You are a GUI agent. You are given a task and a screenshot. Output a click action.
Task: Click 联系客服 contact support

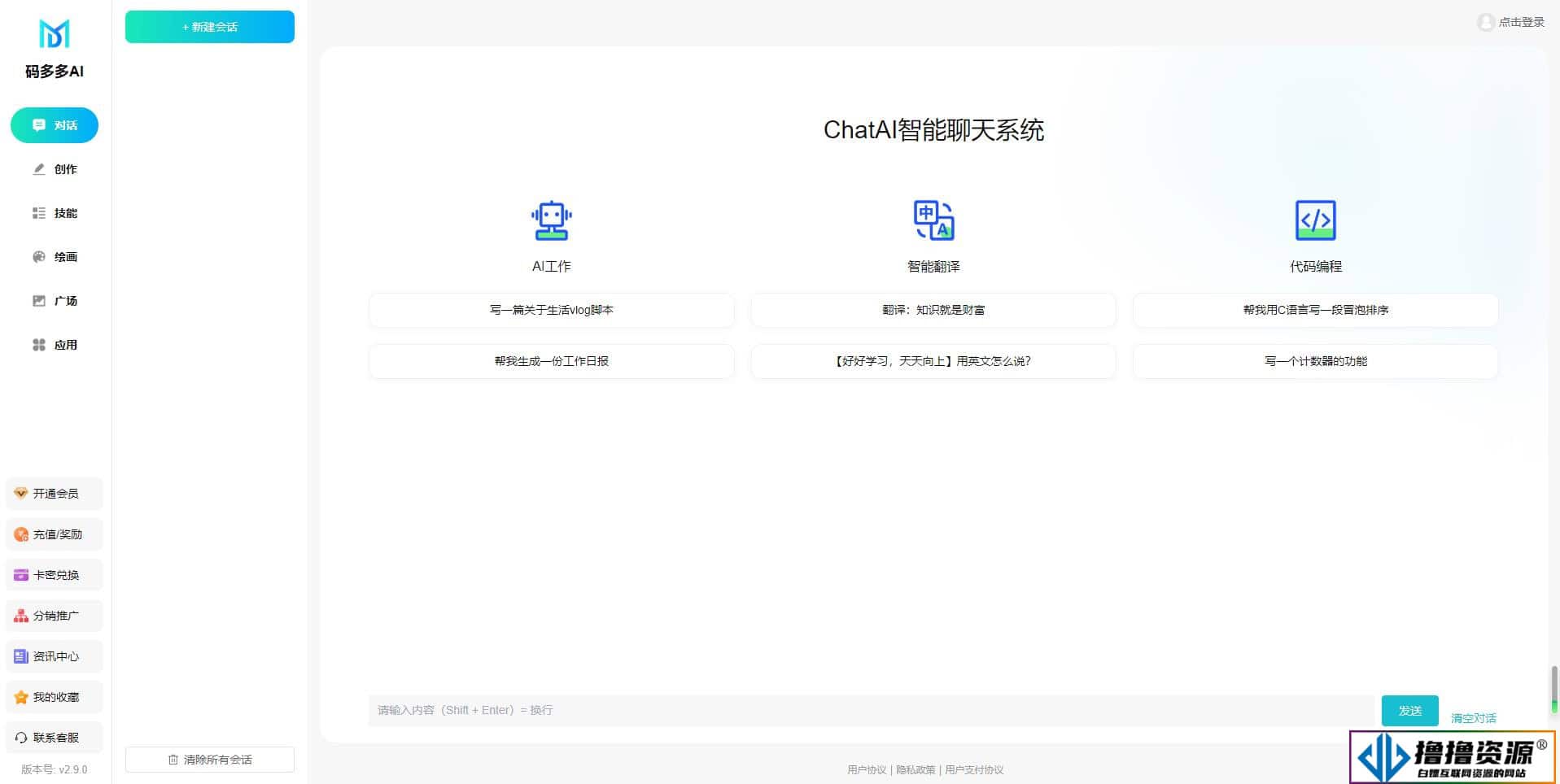[55, 738]
